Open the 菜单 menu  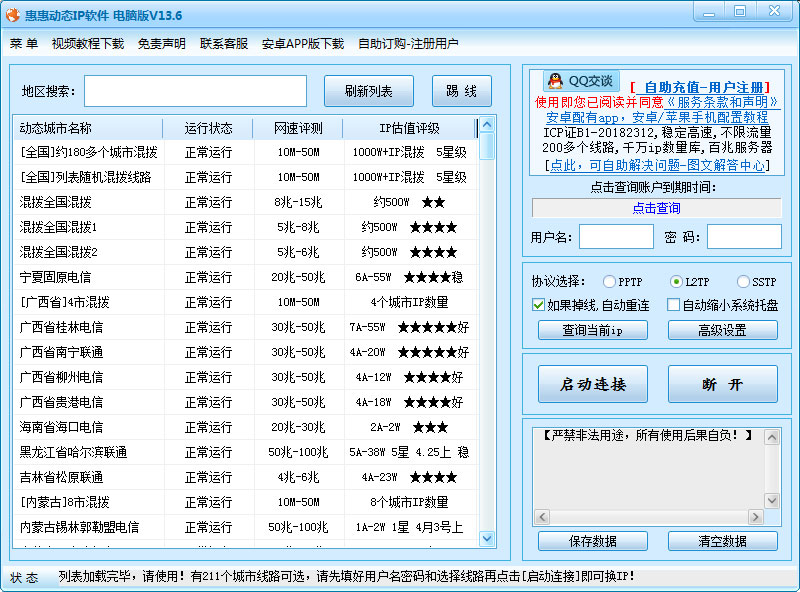tap(25, 43)
